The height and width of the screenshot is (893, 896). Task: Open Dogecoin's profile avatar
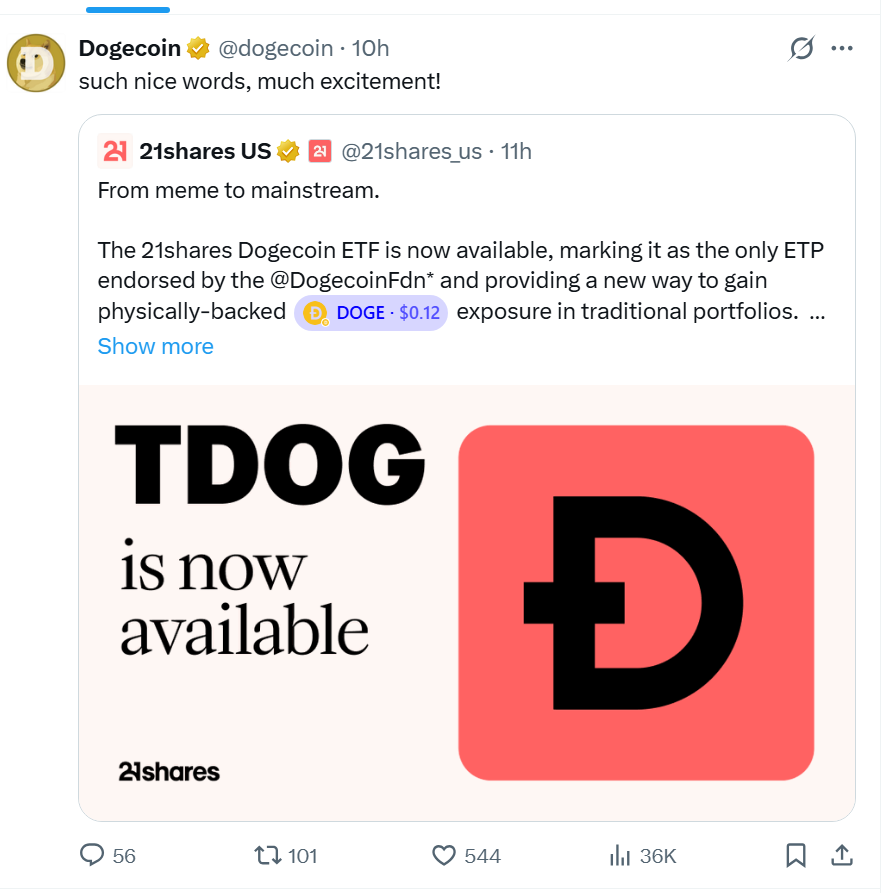pos(36,61)
